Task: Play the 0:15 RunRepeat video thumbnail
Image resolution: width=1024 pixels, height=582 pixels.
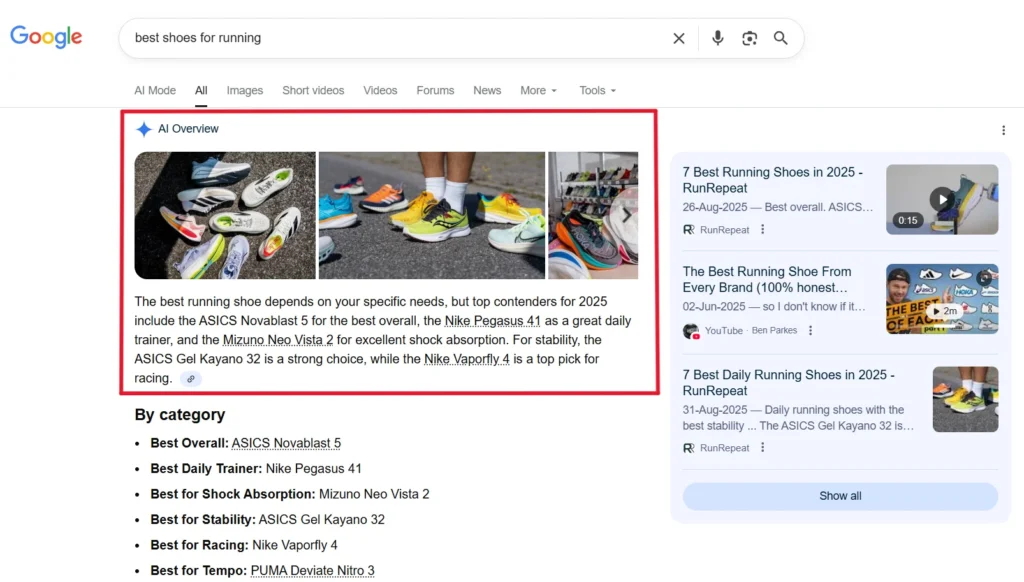Action: 941,199
